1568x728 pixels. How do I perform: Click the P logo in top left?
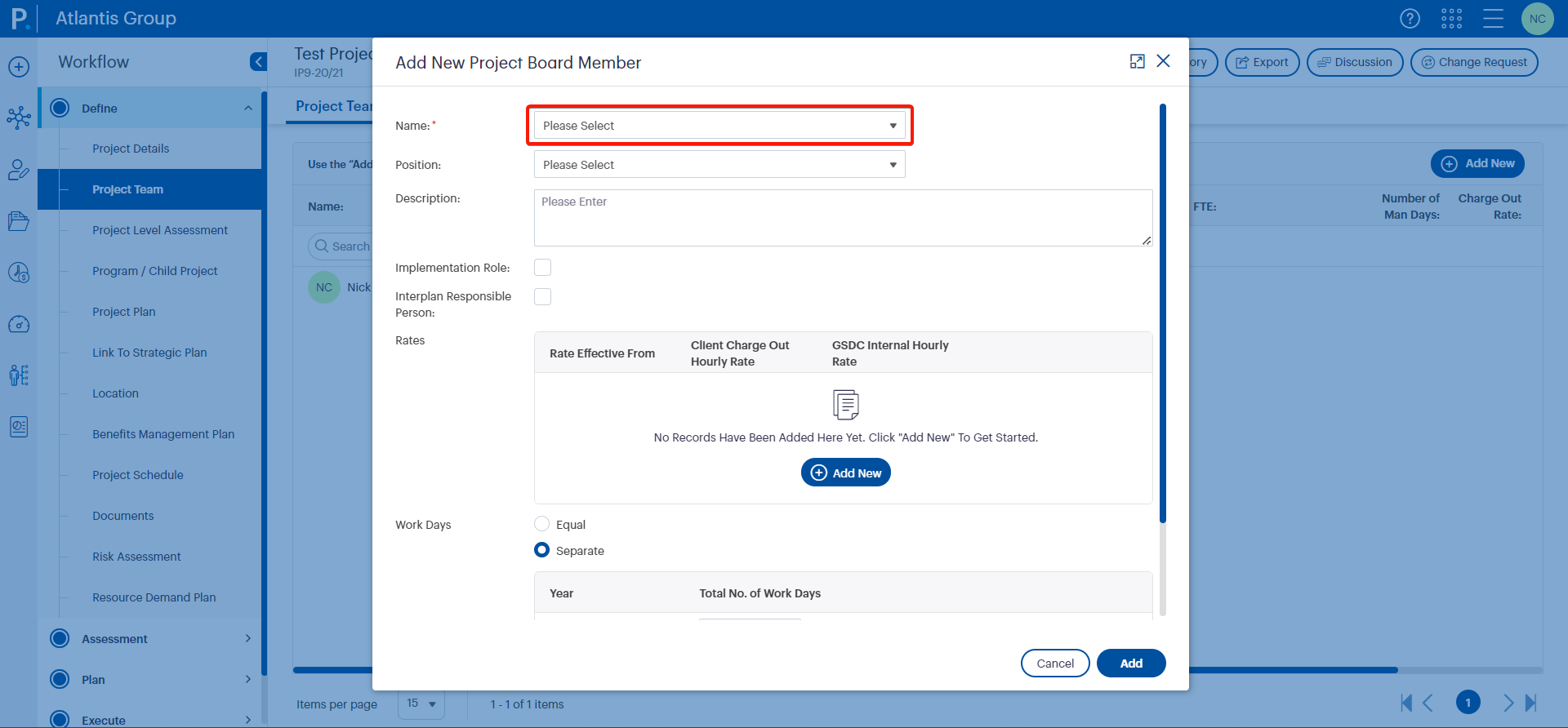click(x=19, y=18)
